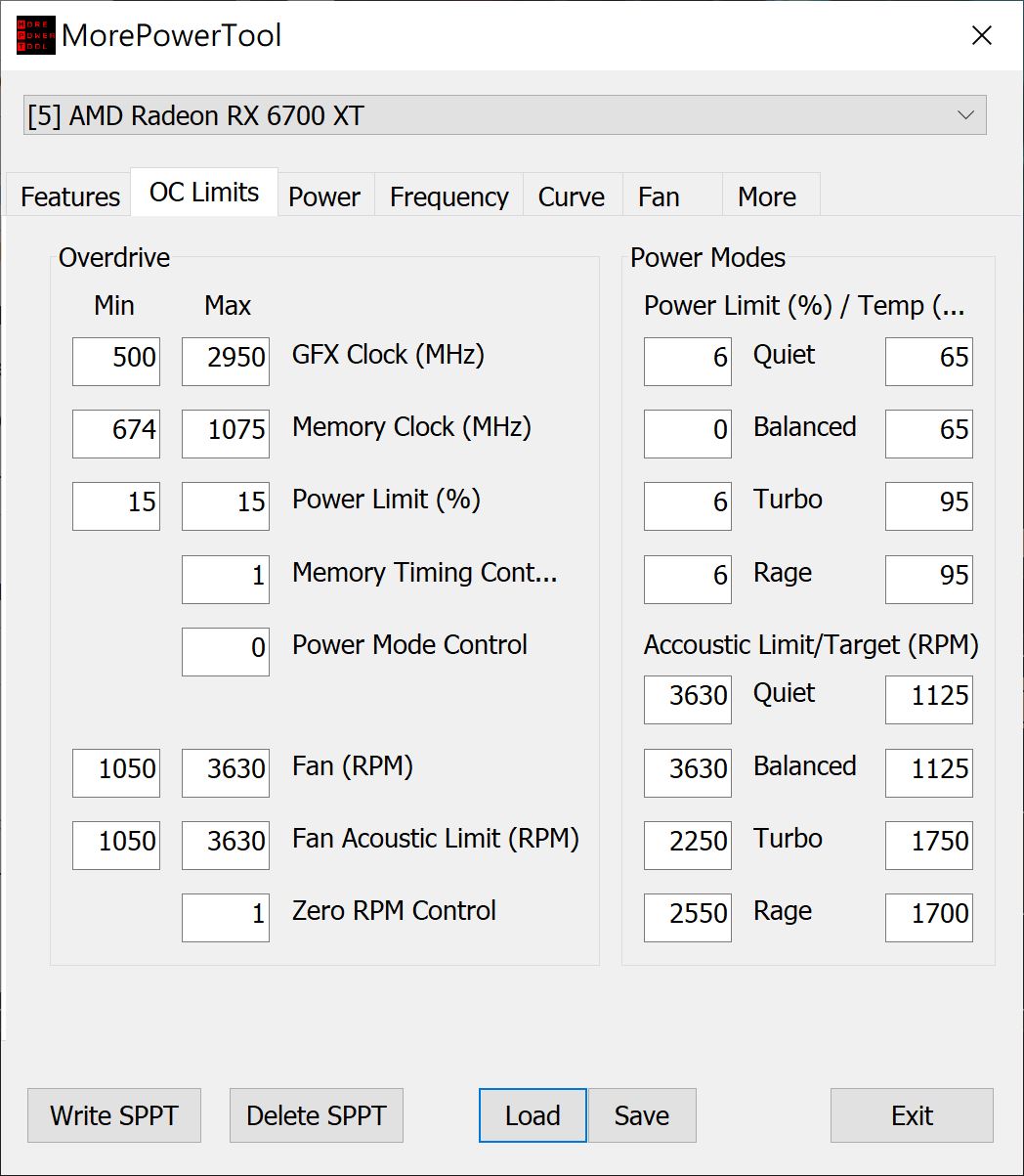Click the MorePowerTool application icon
Image resolution: width=1024 pixels, height=1176 pixels.
click(29, 35)
